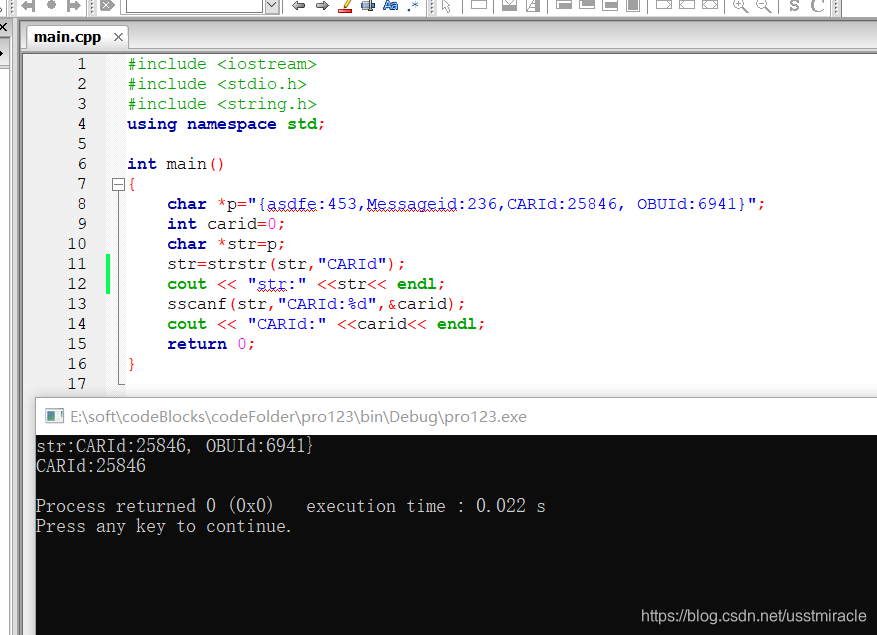This screenshot has height=635, width=877.
Task: Click the line '#include <iostream>'
Action: pyautogui.click(x=222, y=64)
